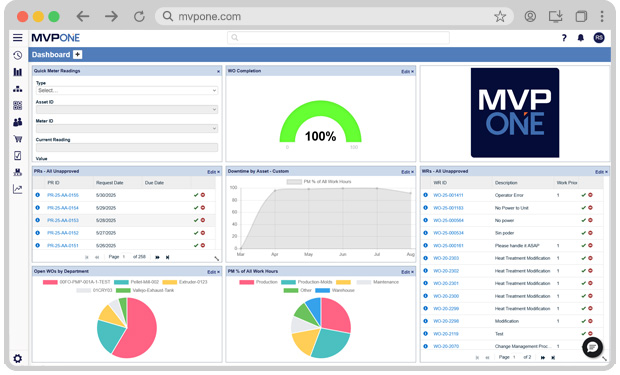Click the top search box
Screen dimensions: 620x375
point(338,38)
